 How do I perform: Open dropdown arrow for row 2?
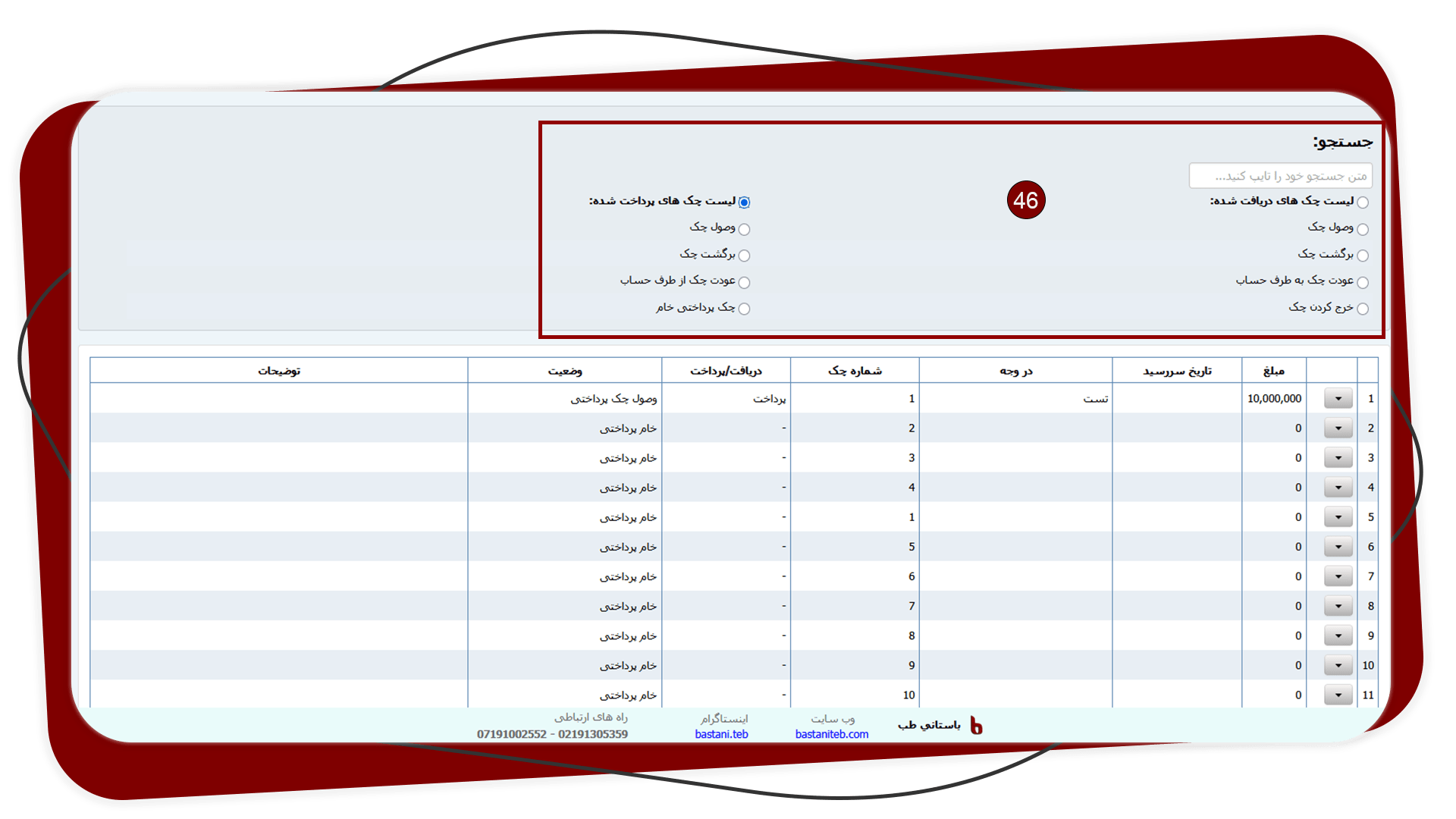pyautogui.click(x=1338, y=428)
